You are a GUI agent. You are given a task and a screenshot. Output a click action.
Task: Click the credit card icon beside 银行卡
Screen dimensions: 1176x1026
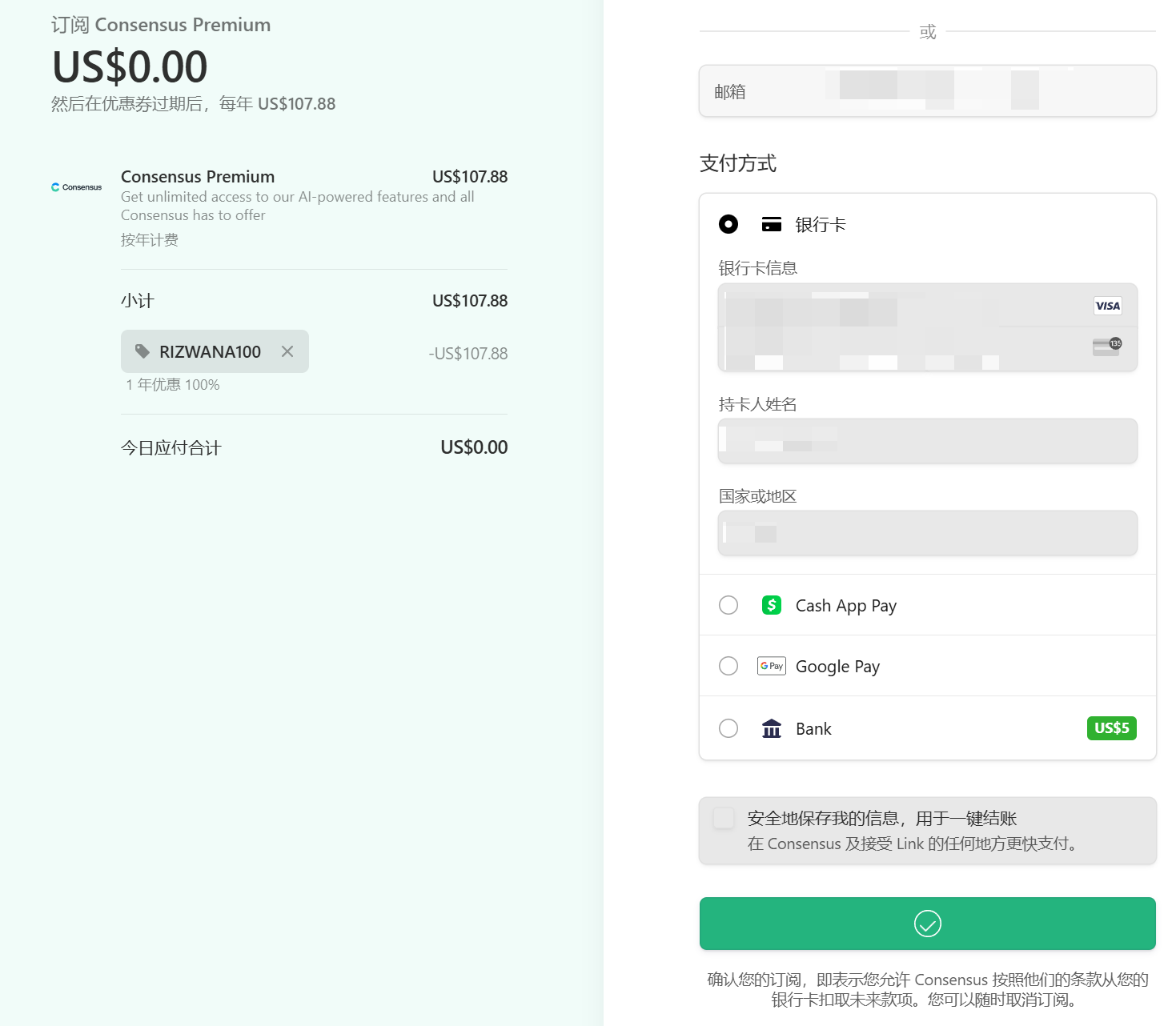[771, 224]
